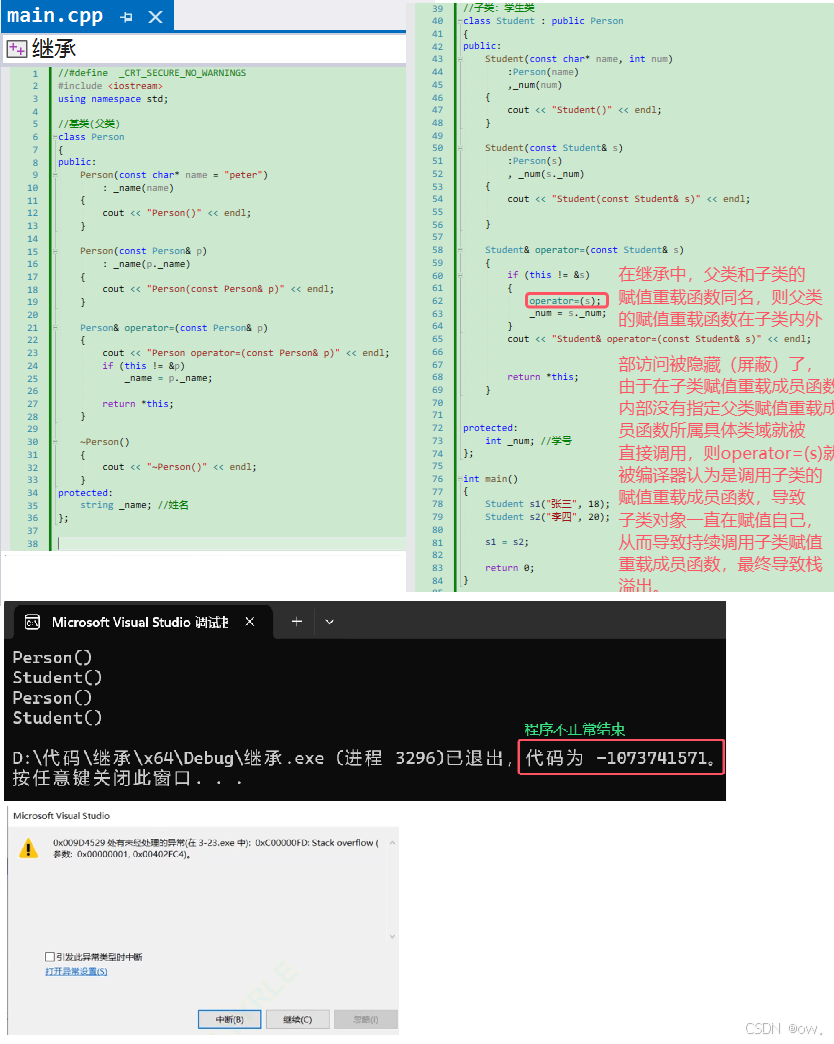Collapse the int main() function
The image size is (834, 1044).
(x=460, y=479)
